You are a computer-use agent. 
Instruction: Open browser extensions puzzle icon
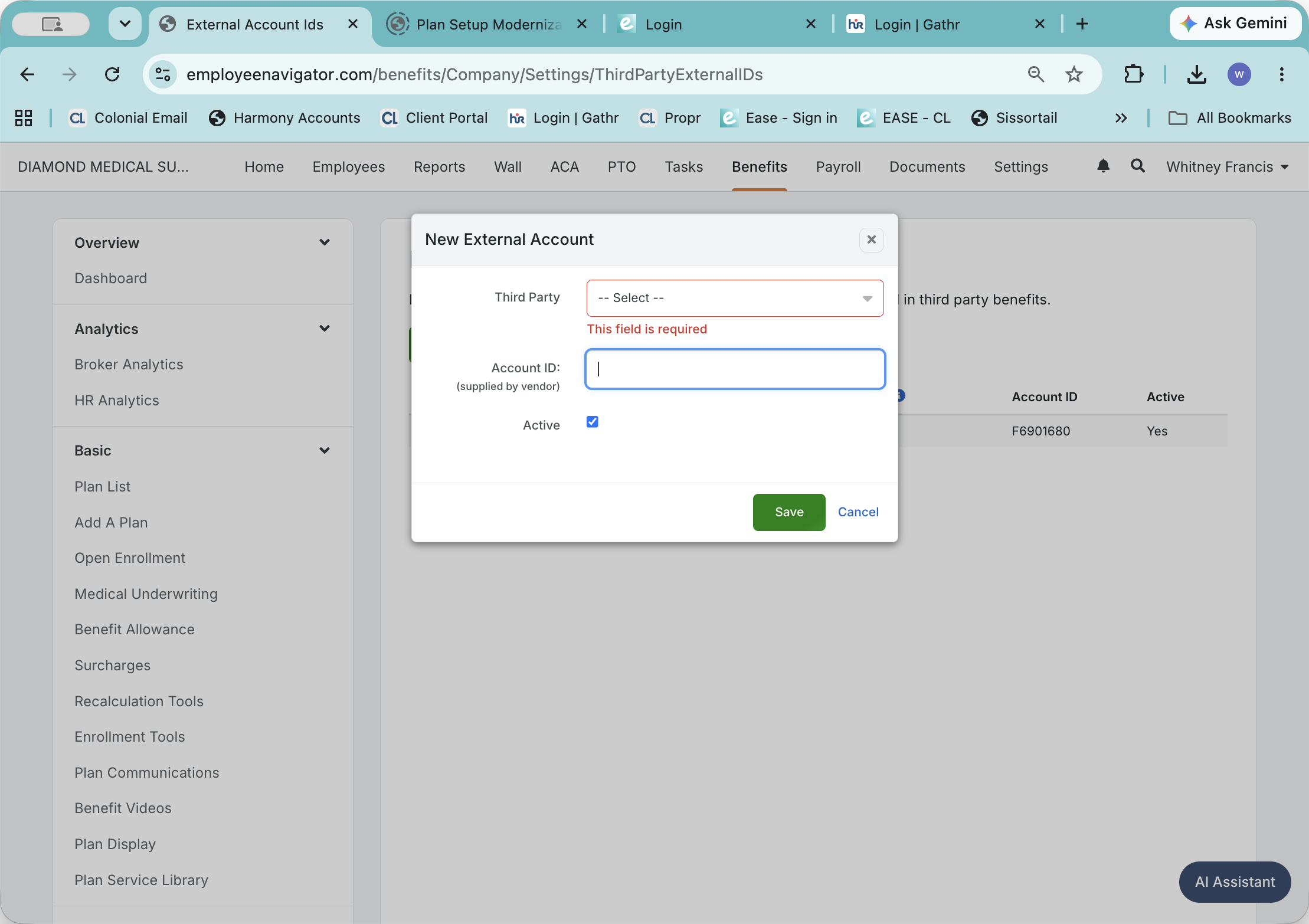point(1134,74)
